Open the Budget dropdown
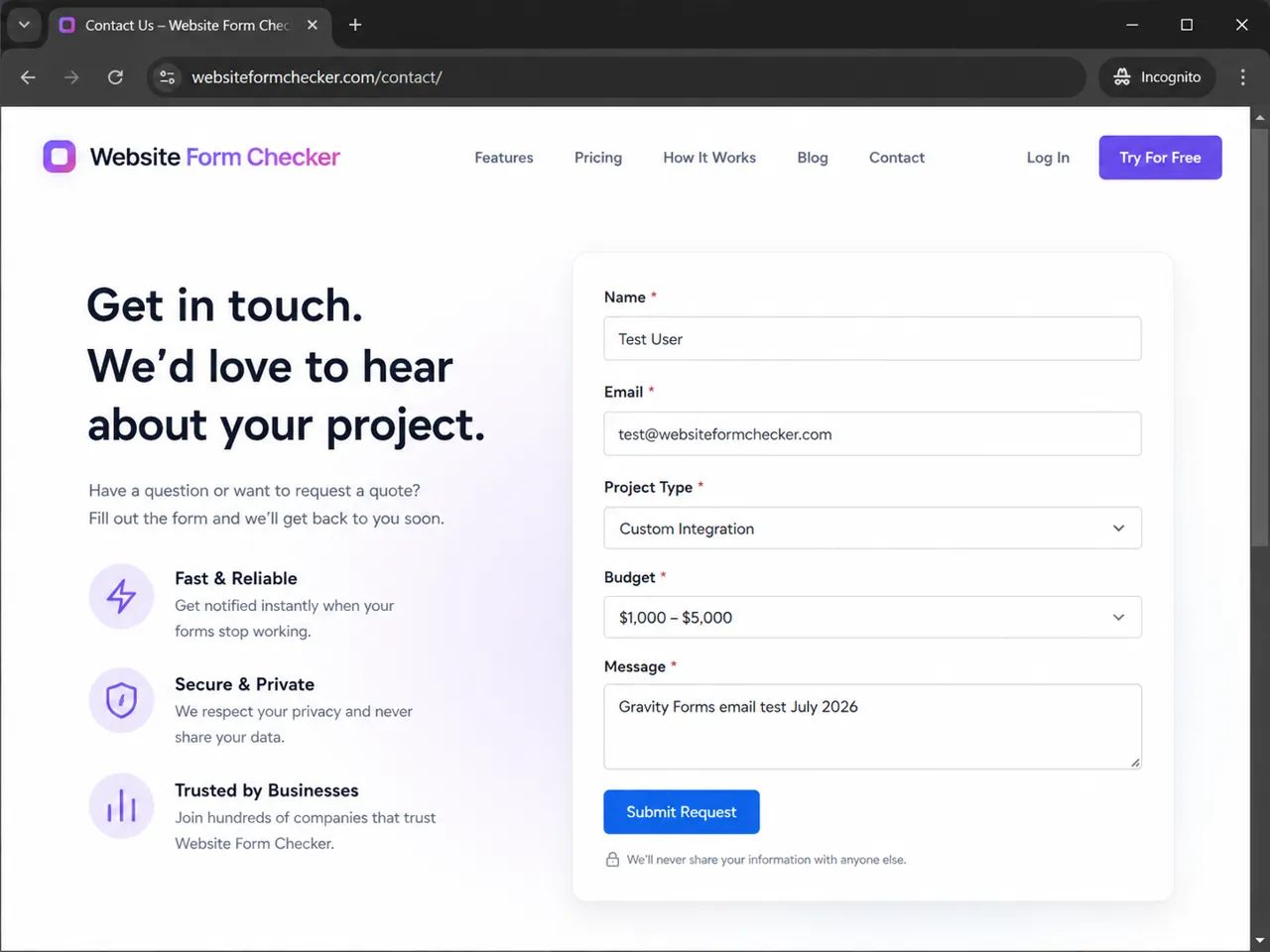 (872, 617)
